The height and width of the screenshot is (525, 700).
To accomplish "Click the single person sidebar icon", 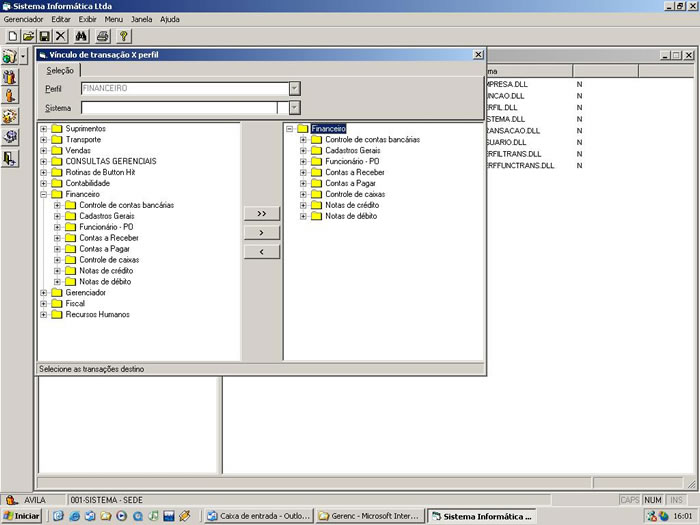I will 9,96.
